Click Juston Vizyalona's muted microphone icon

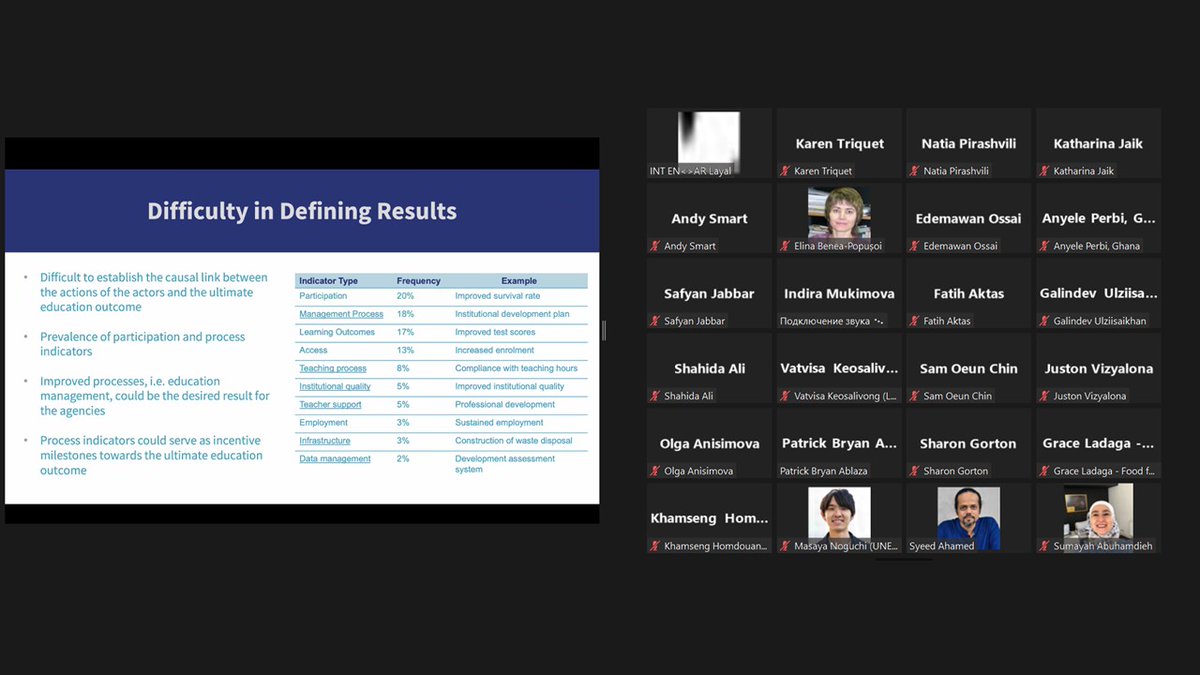point(1045,396)
